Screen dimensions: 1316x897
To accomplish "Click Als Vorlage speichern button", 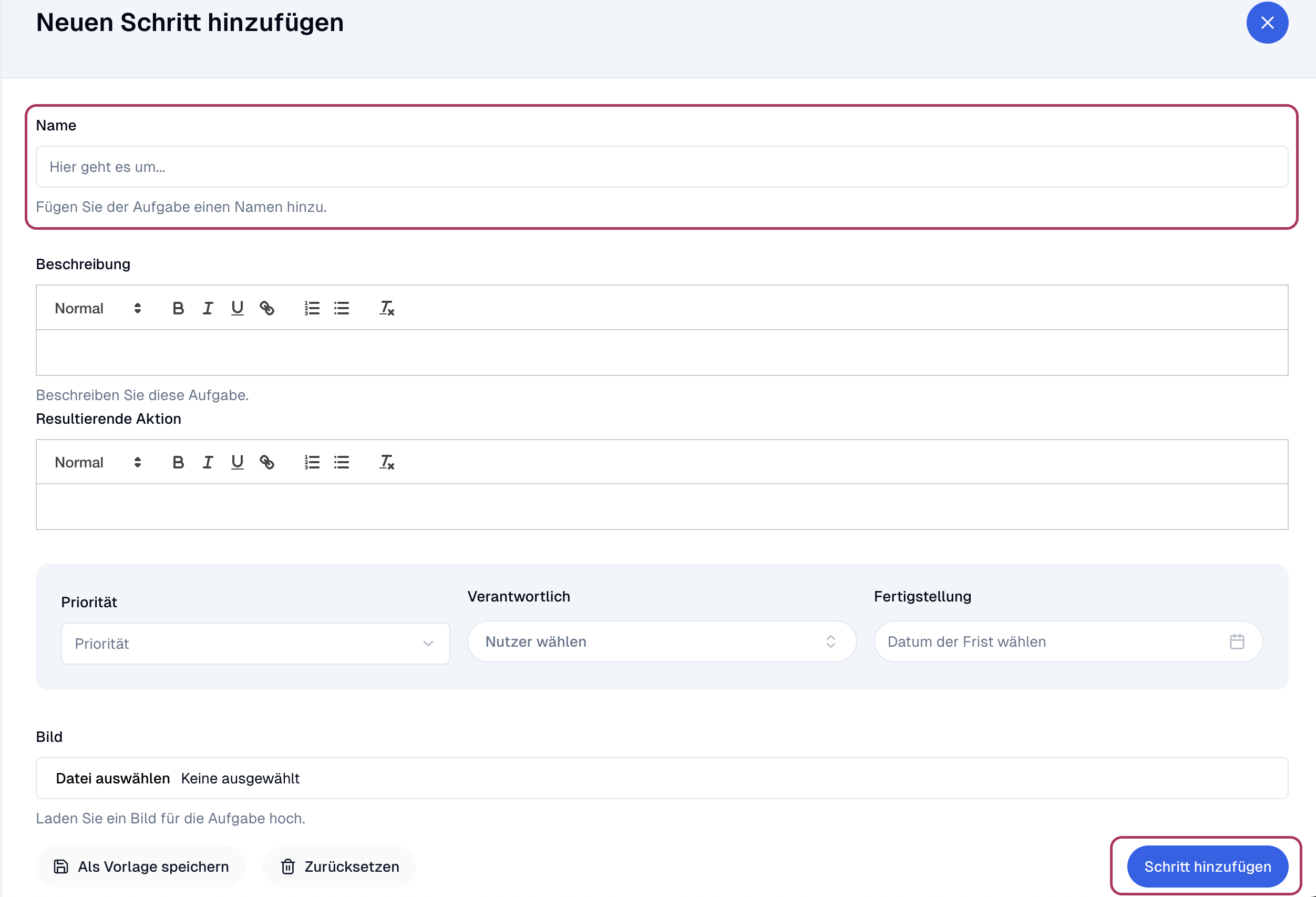I will click(141, 867).
